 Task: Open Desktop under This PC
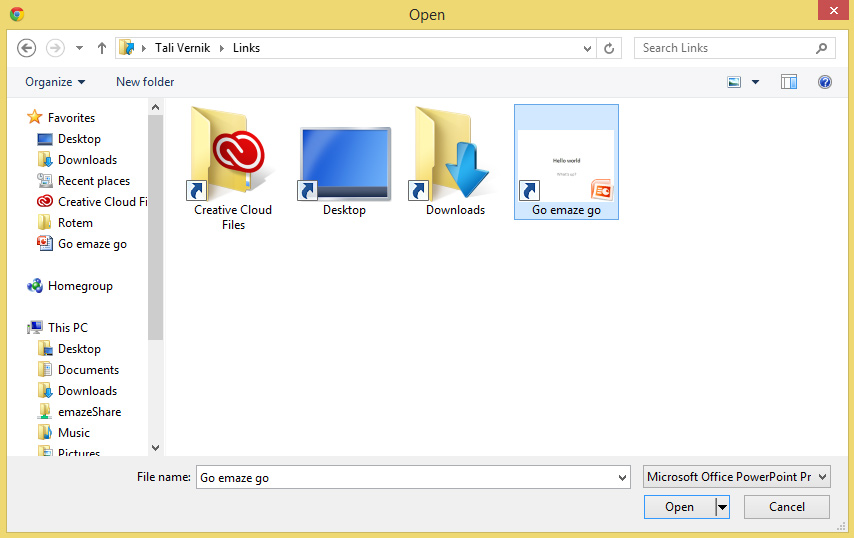click(80, 349)
